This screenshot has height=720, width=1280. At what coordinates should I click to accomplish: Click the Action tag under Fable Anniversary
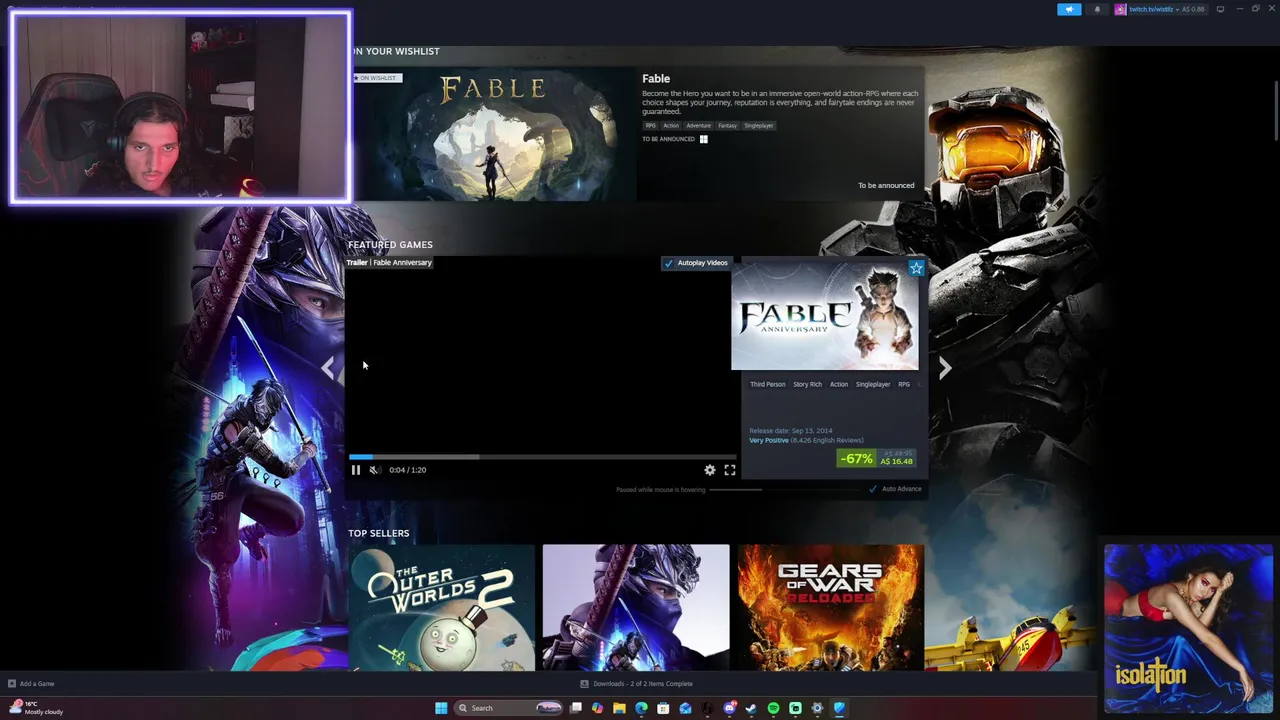point(839,384)
